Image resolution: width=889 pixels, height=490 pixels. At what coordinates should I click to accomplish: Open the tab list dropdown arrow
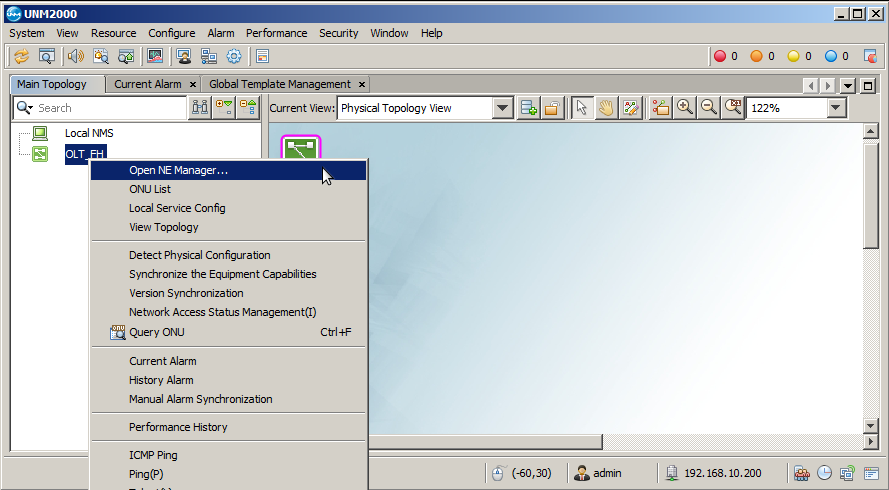(x=848, y=86)
